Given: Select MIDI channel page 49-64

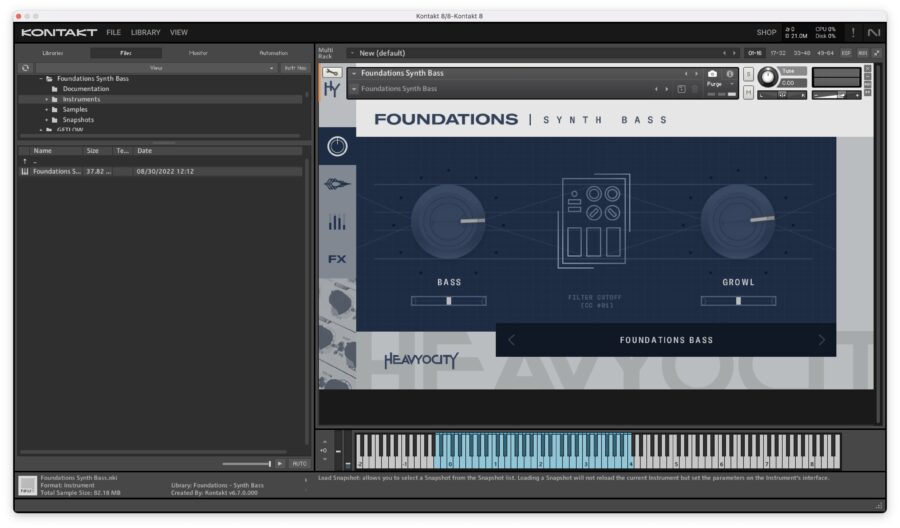Looking at the screenshot, I should pyautogui.click(x=825, y=53).
